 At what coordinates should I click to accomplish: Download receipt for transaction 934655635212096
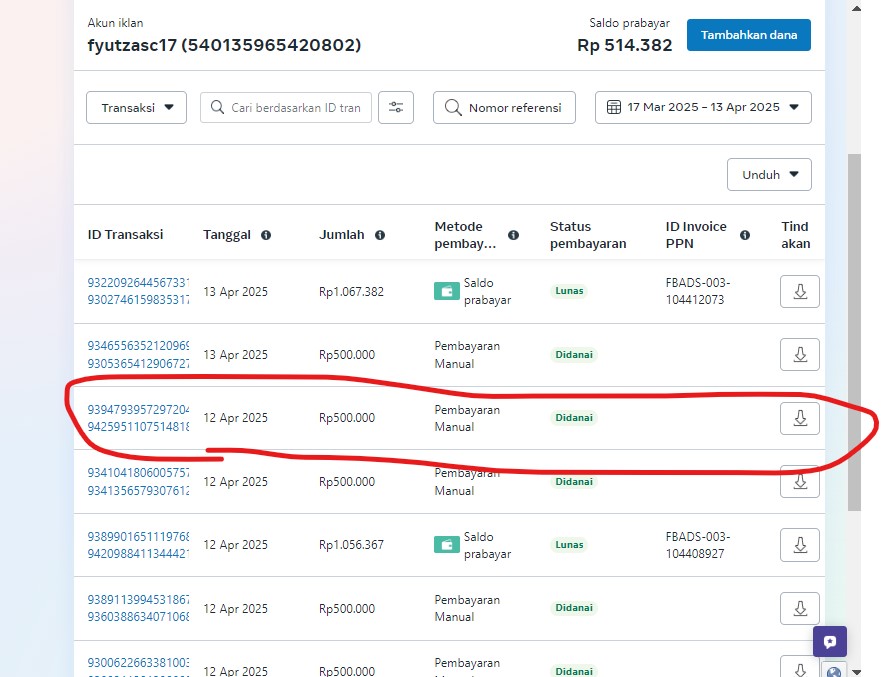pyautogui.click(x=799, y=354)
